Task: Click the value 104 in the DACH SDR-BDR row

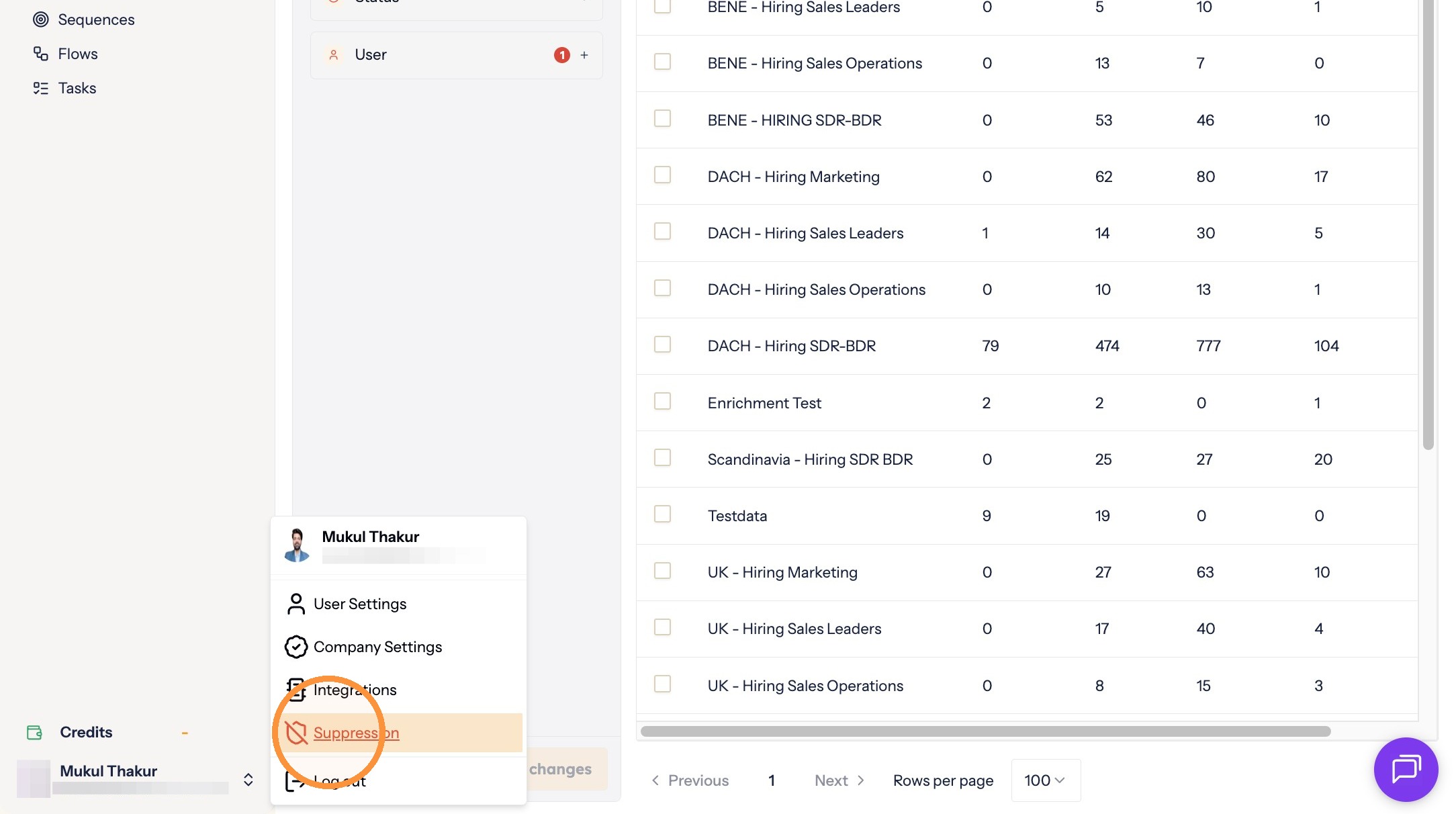Action: (1326, 346)
